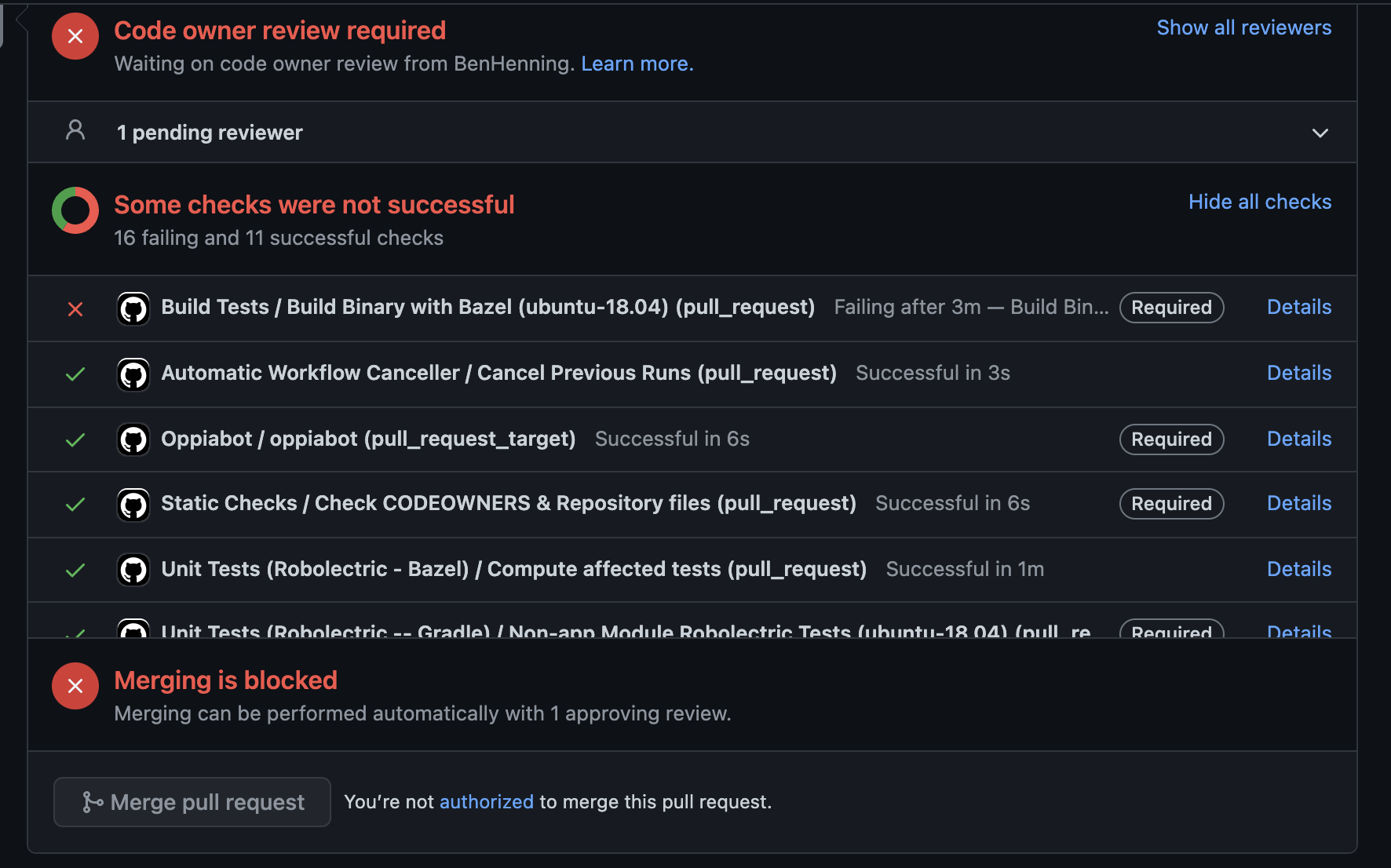The image size is (1391, 868).
Task: Click the red X icon beside Code owner review required
Action: coord(75,36)
